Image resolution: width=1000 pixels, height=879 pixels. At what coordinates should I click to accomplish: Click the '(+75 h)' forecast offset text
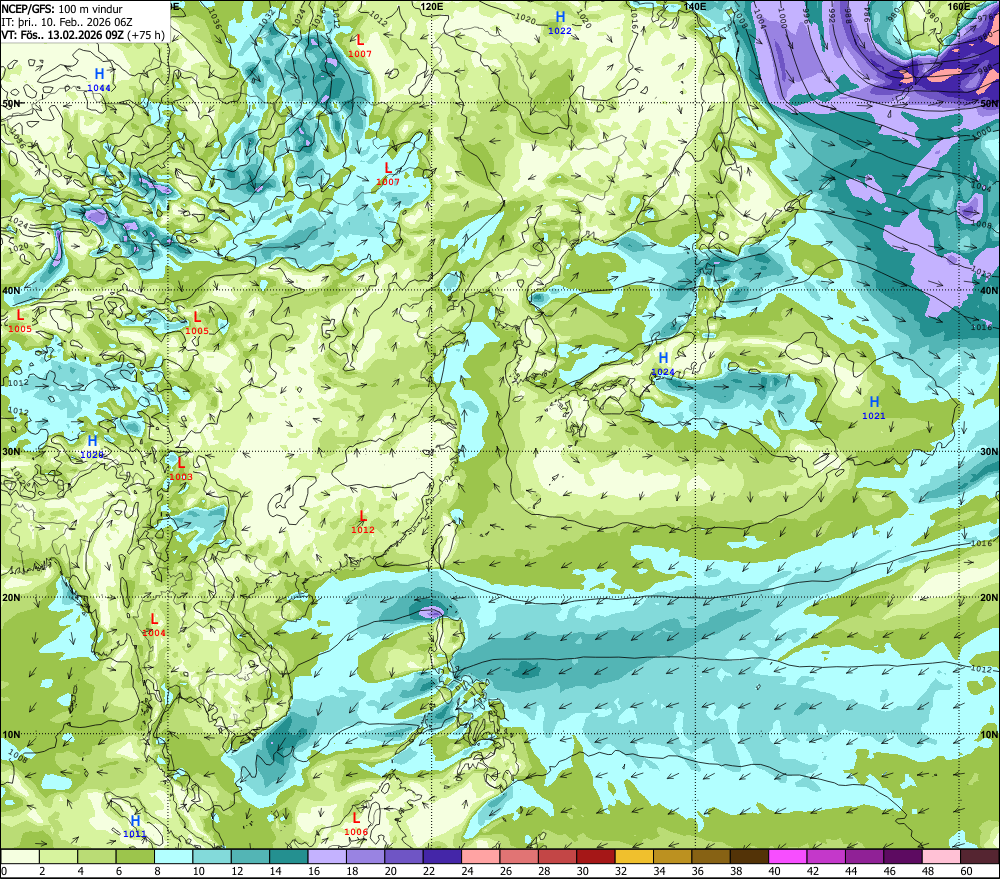click(x=146, y=34)
